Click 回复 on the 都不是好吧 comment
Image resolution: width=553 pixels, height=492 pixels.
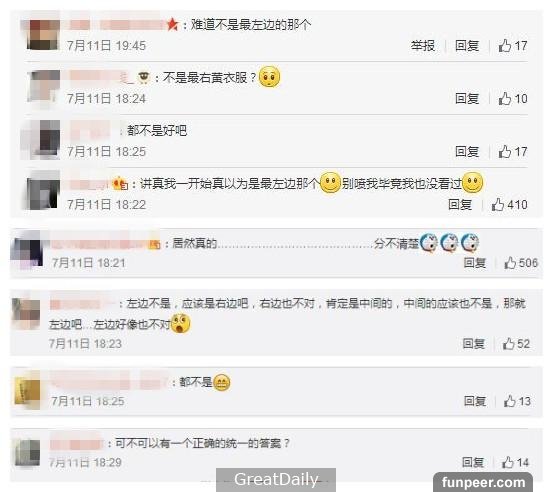click(467, 152)
